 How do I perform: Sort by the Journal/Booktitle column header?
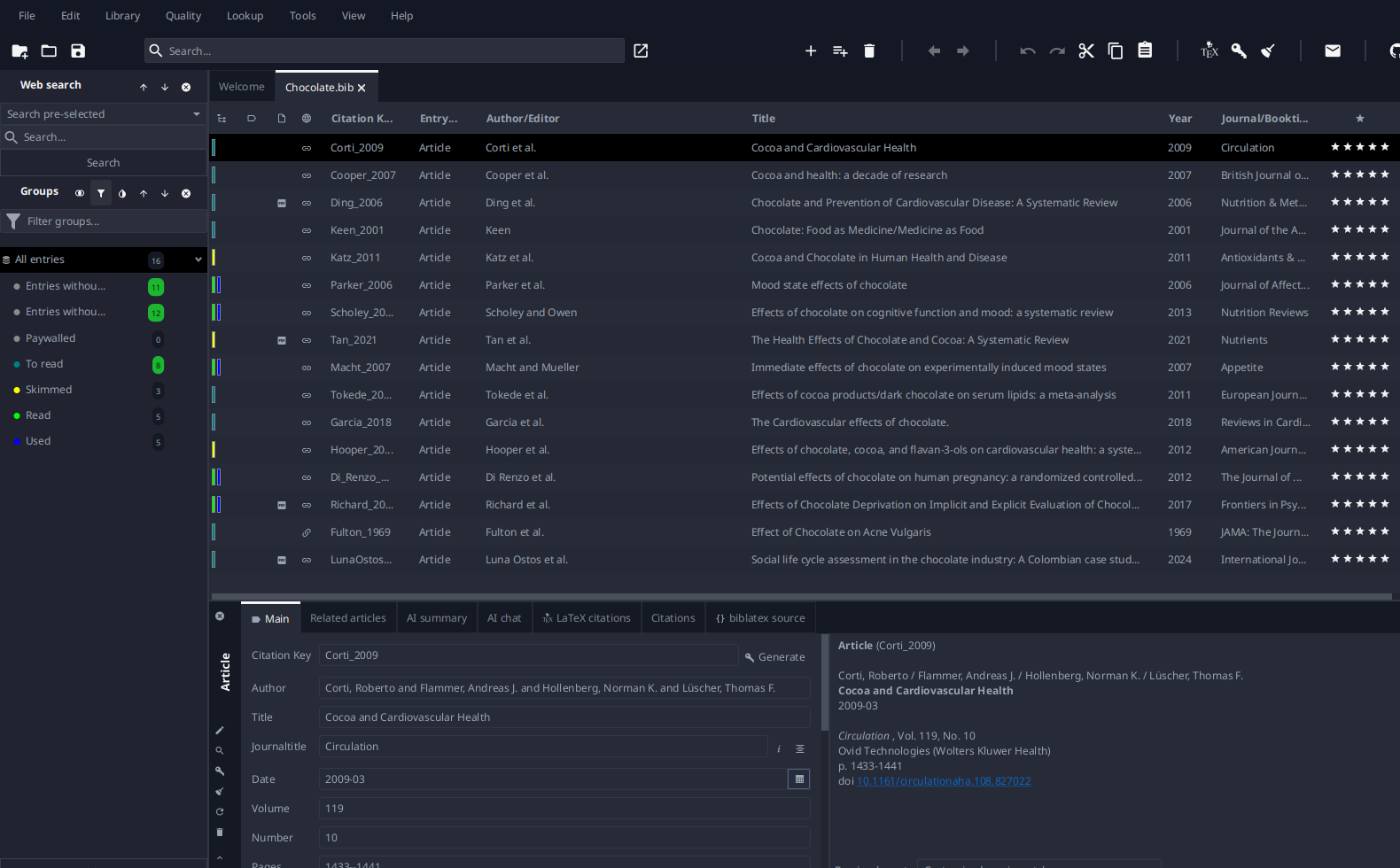tap(1264, 119)
